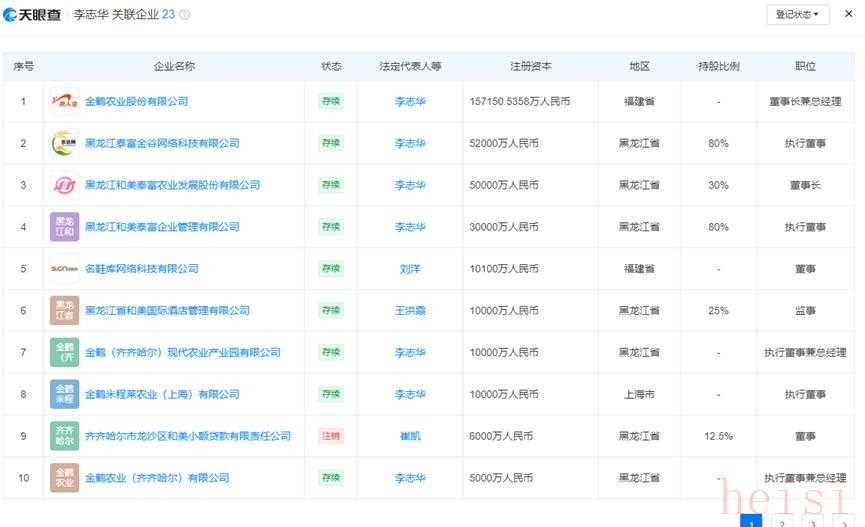Click the help question-mark icon beside 23
865x527 pixels.
pos(184,15)
